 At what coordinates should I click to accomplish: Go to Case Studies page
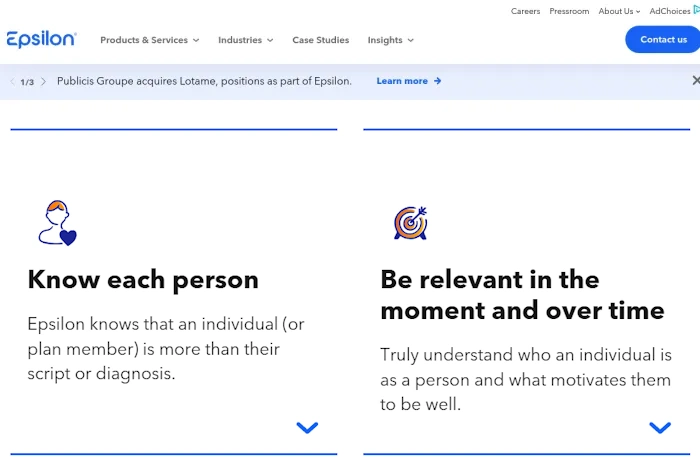pyautogui.click(x=321, y=40)
